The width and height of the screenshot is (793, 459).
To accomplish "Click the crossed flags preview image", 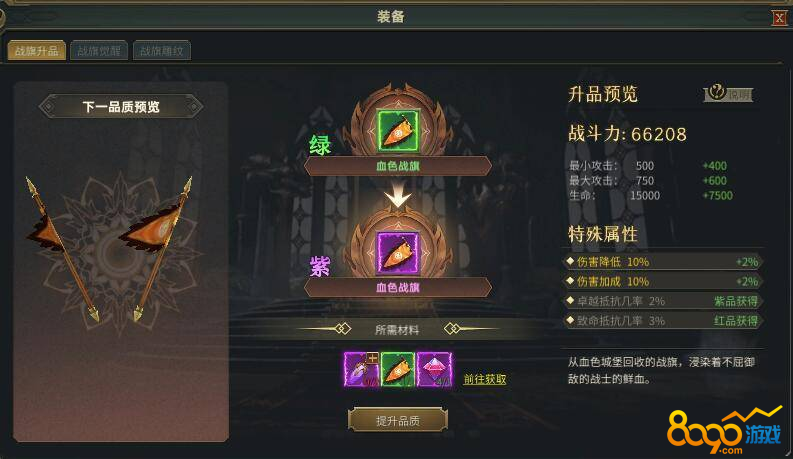I will [110, 249].
